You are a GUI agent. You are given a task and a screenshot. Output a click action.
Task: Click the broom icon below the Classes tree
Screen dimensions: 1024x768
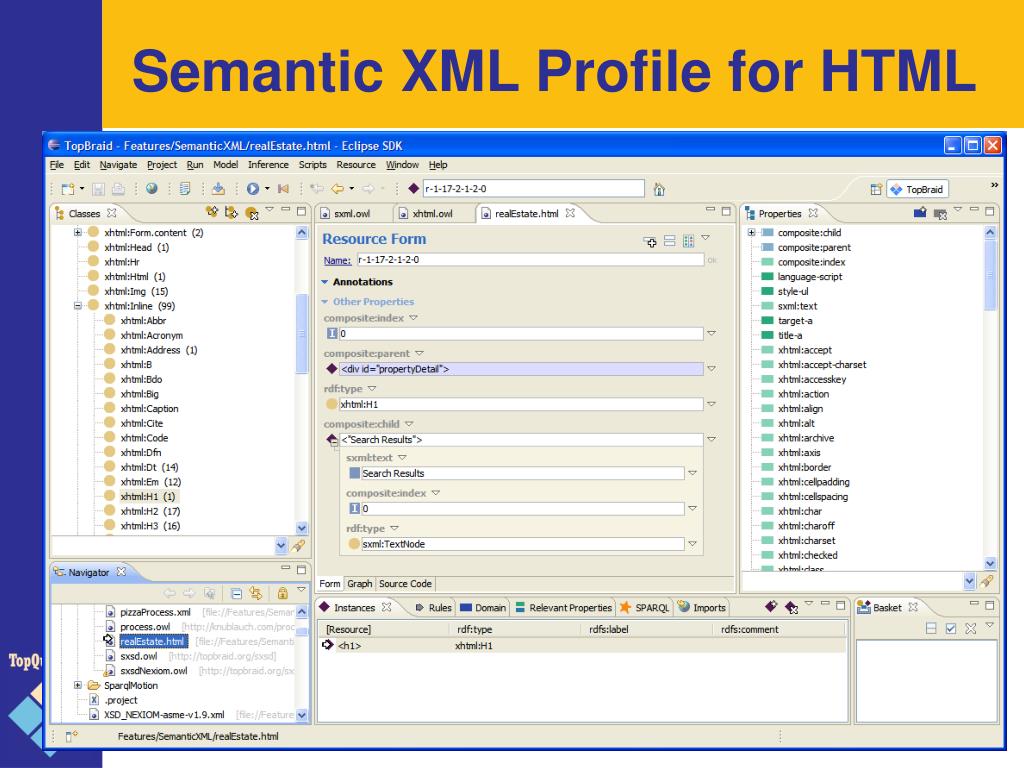click(298, 545)
